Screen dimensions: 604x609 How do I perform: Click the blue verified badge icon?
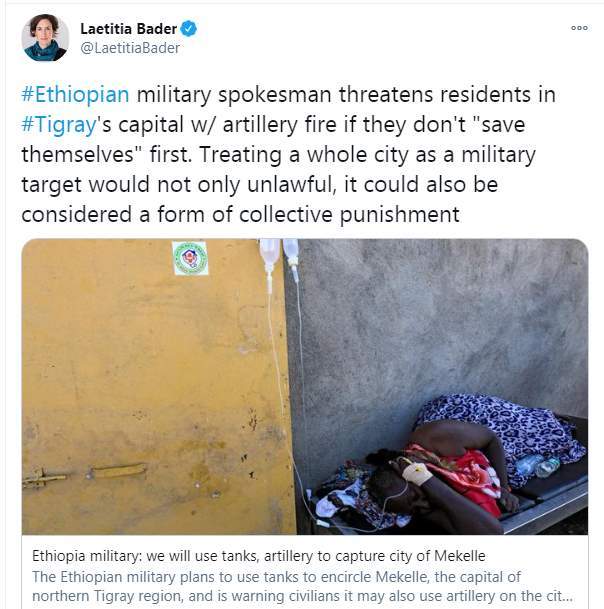coord(189,28)
